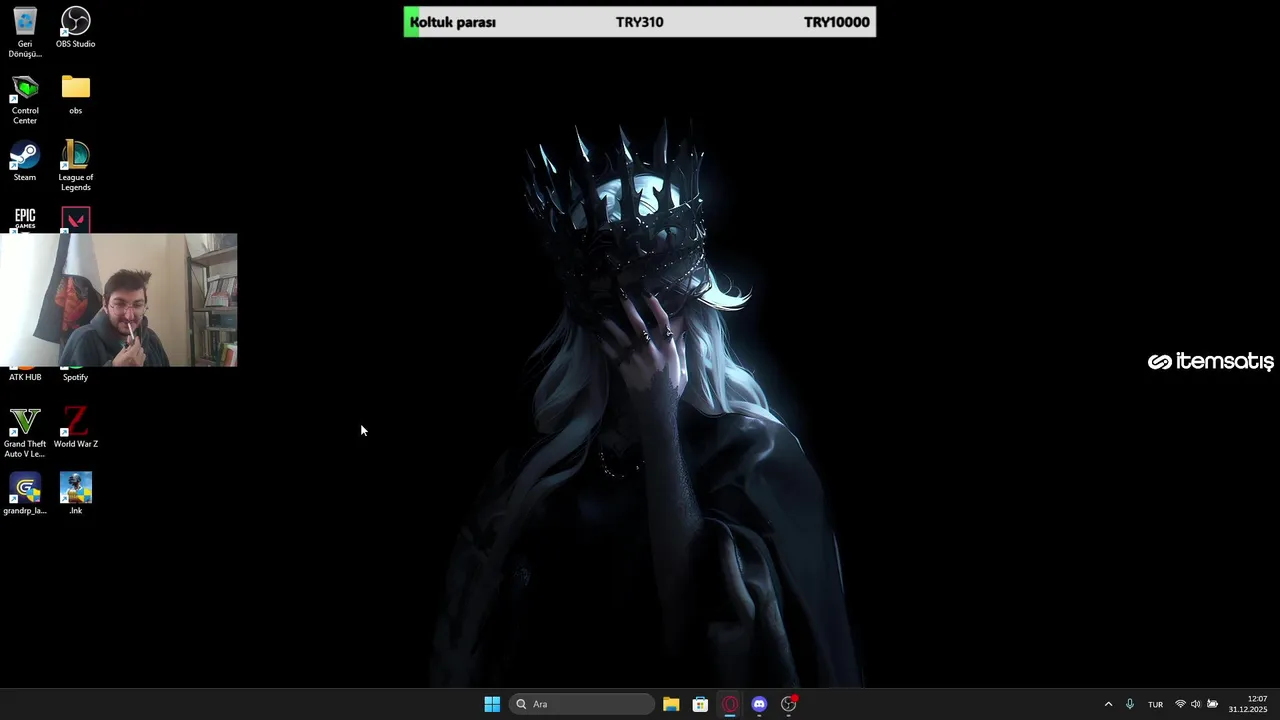Open Wi-Fi network tray icon
The image size is (1280, 720).
pyautogui.click(x=1180, y=704)
